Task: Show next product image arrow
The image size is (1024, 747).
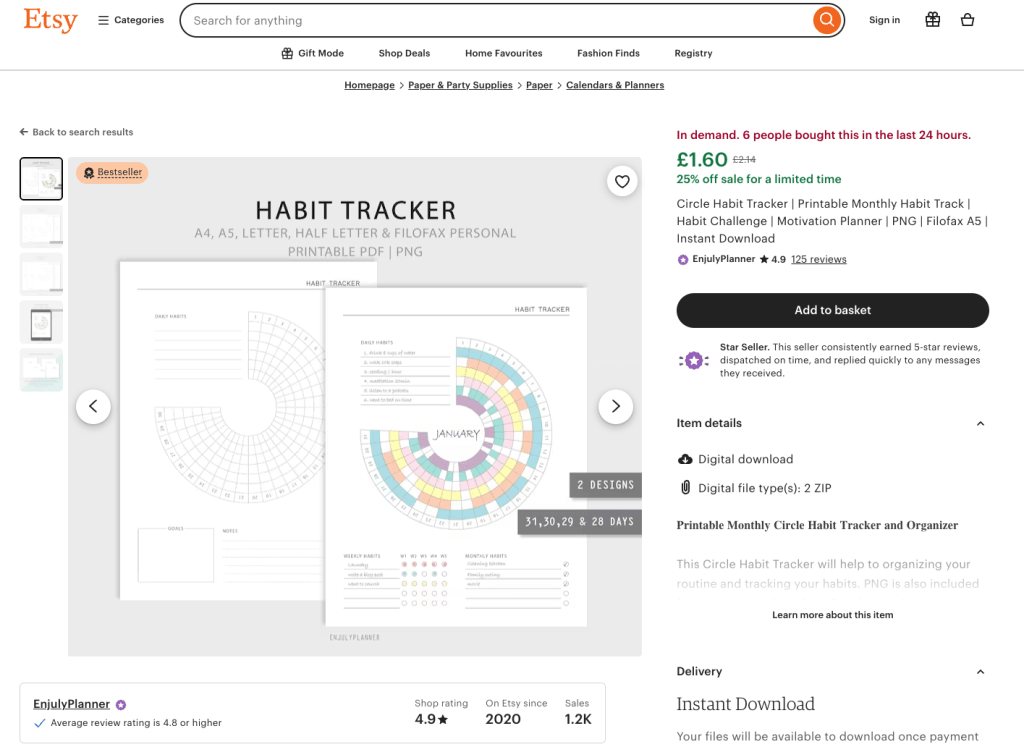Action: click(x=615, y=406)
